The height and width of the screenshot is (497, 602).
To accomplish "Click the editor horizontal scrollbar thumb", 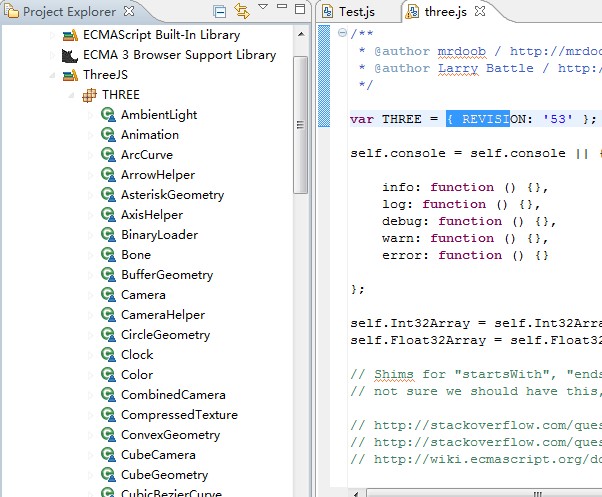I will coord(484,494).
